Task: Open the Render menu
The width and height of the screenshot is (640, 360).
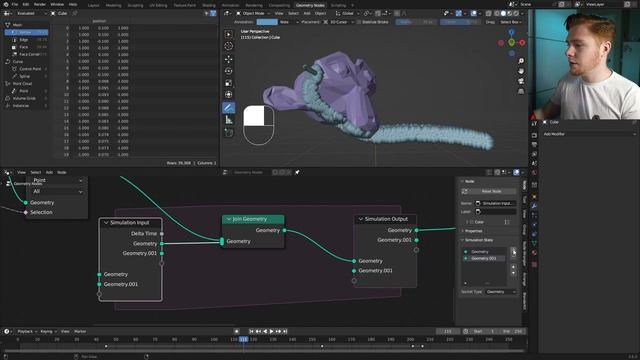Action: (x=40, y=4)
